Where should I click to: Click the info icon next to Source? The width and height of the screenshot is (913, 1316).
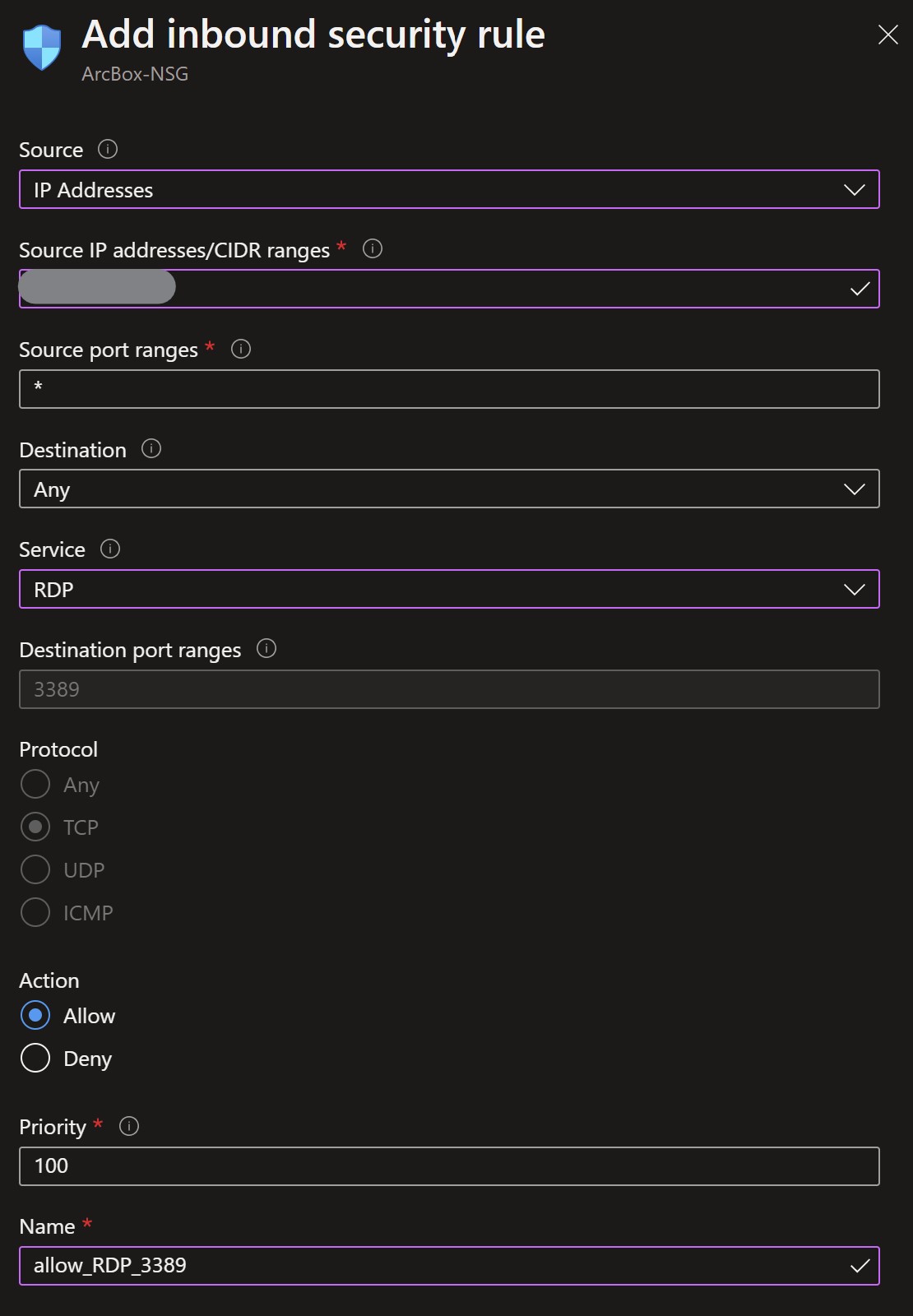[x=108, y=149]
